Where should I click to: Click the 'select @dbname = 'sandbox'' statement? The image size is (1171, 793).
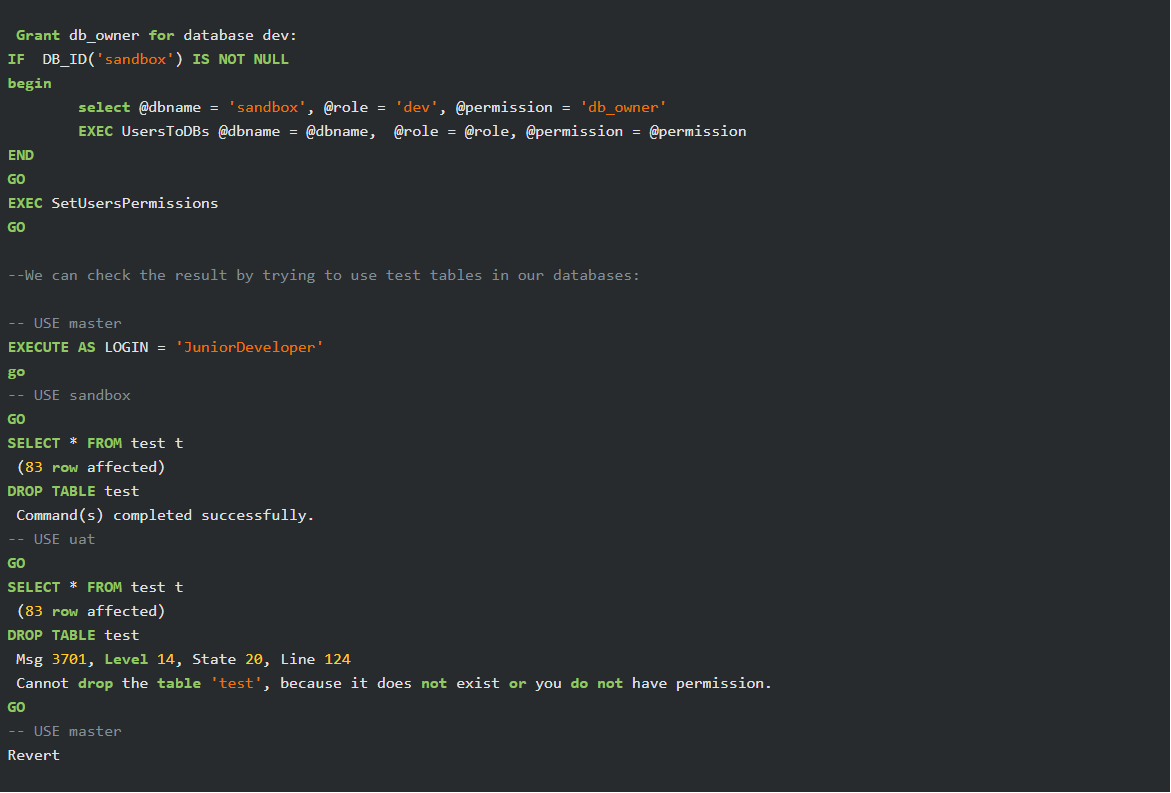(372, 108)
